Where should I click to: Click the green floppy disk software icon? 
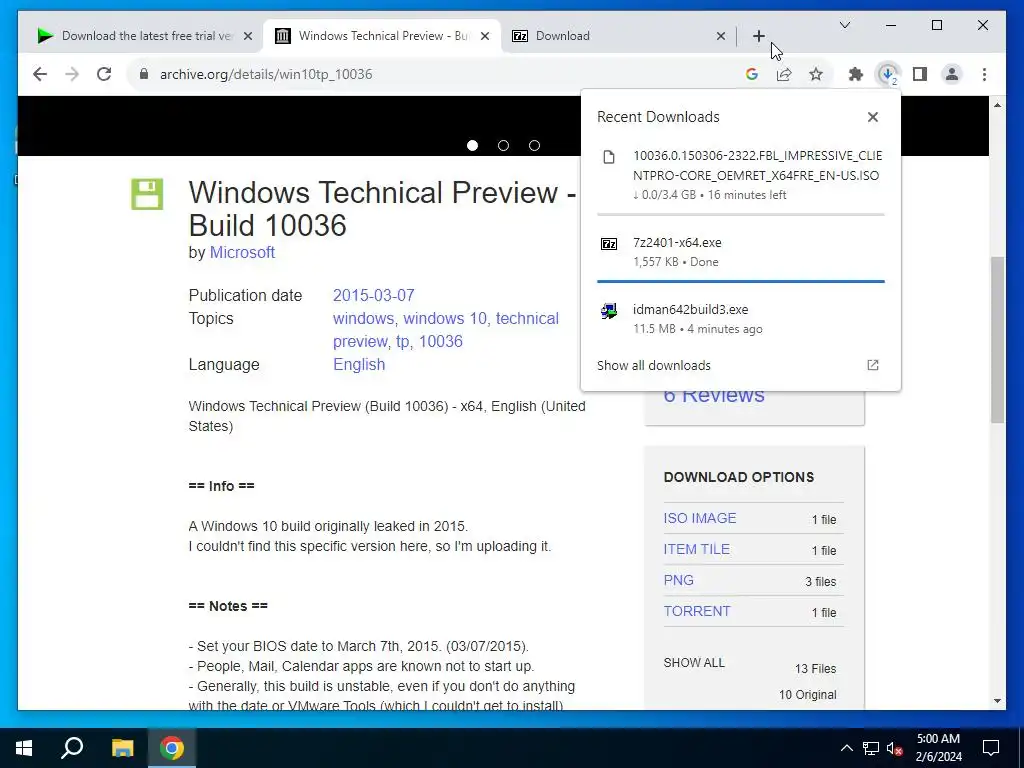pyautogui.click(x=147, y=194)
